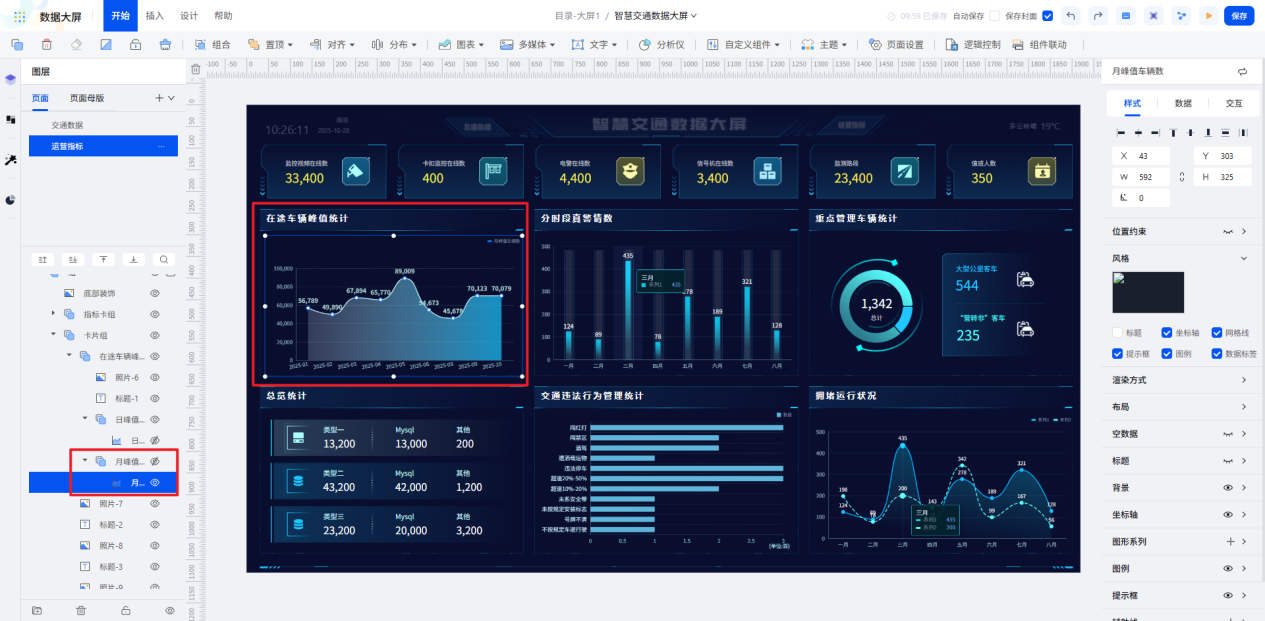Uncheck the 数据标签 checkbox

click(x=1217, y=353)
